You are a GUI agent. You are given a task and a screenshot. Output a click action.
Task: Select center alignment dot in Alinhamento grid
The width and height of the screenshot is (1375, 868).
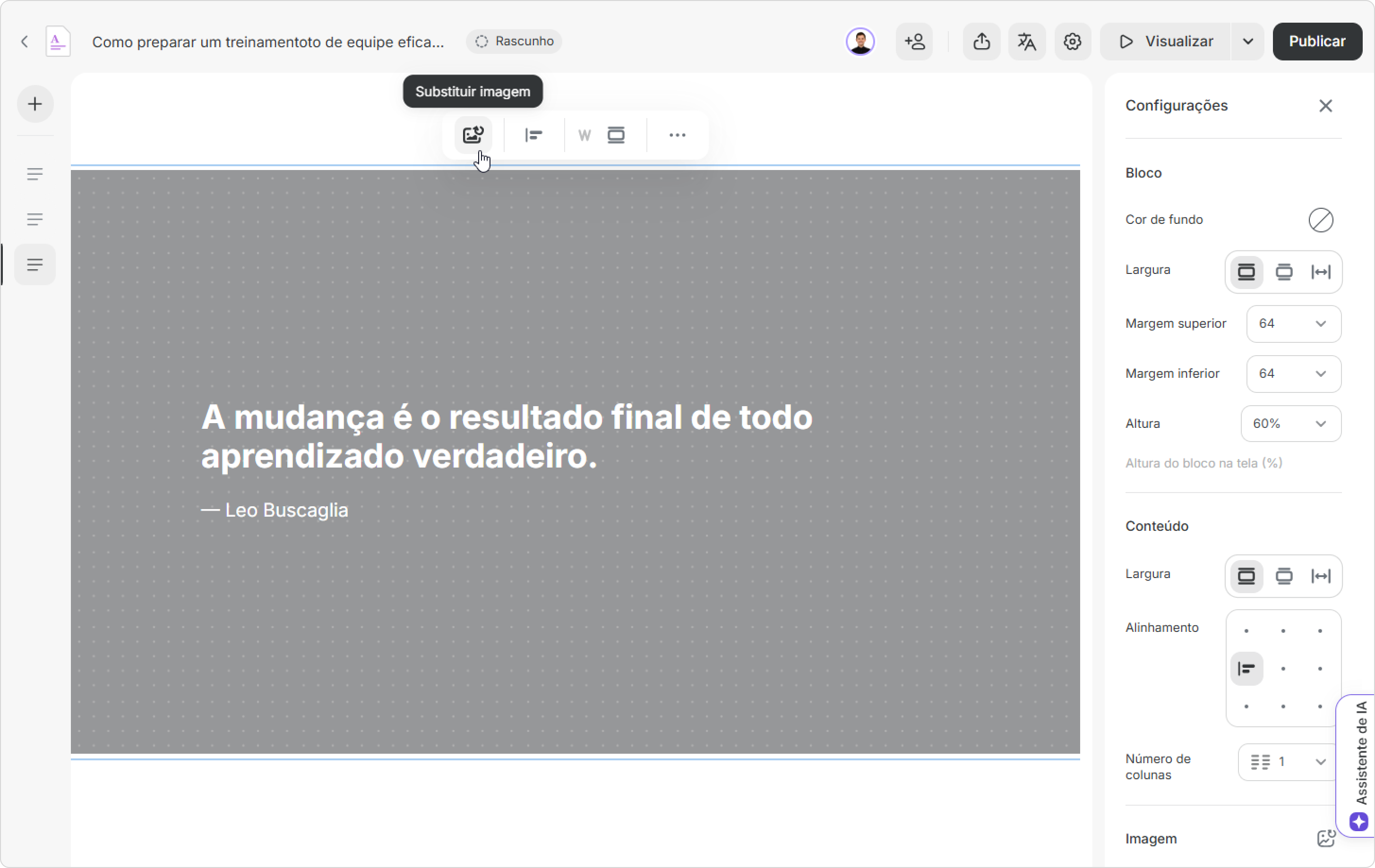pyautogui.click(x=1283, y=668)
